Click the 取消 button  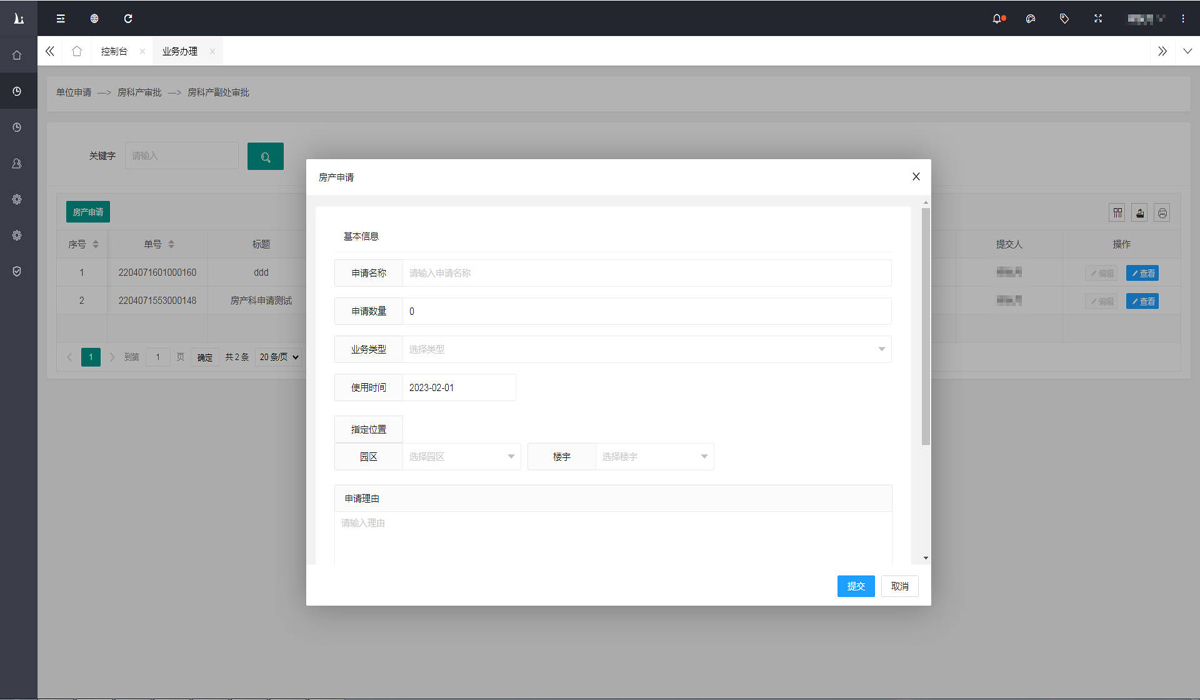tap(899, 586)
